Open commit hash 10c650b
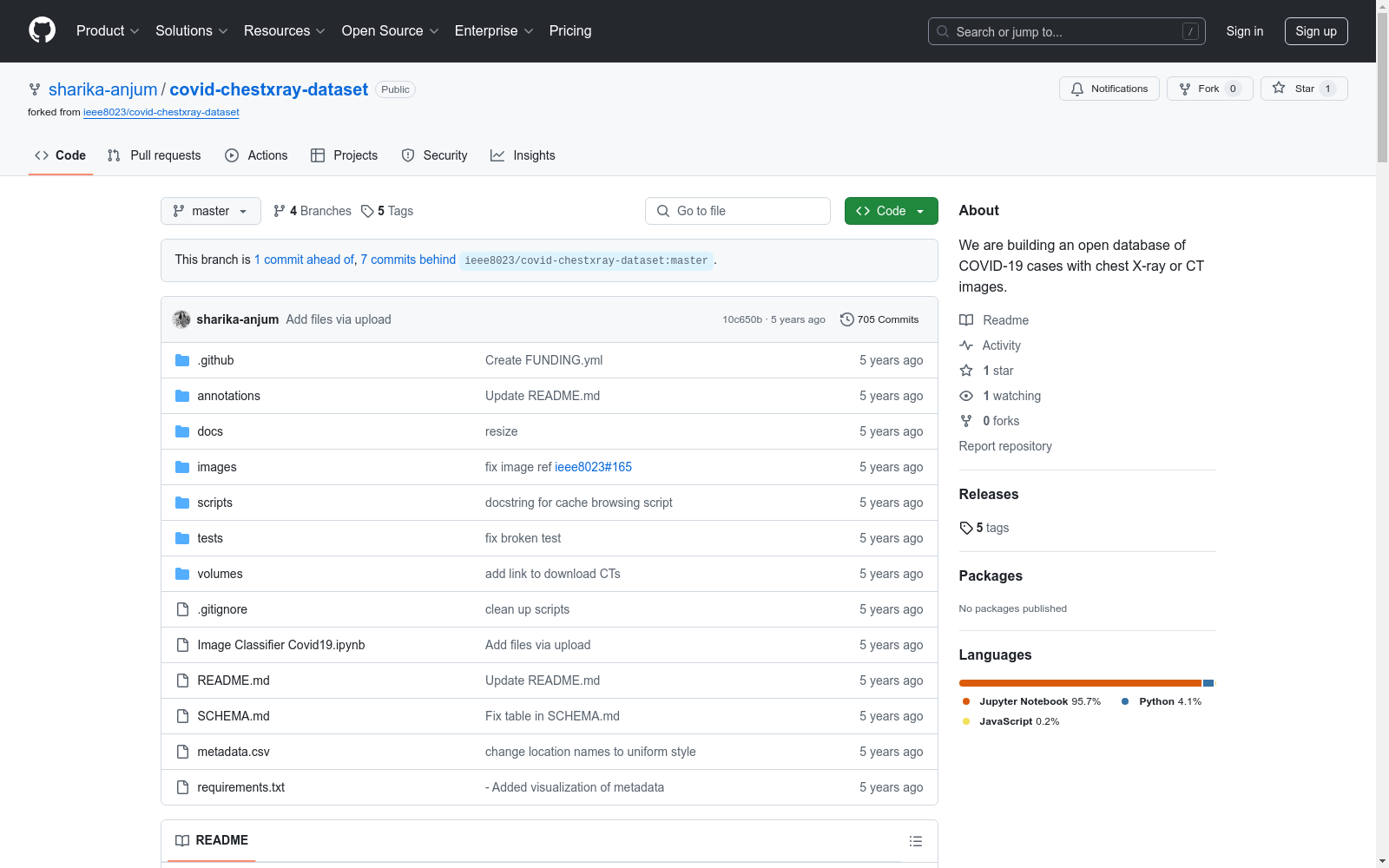The width and height of the screenshot is (1389, 868). 742,319
